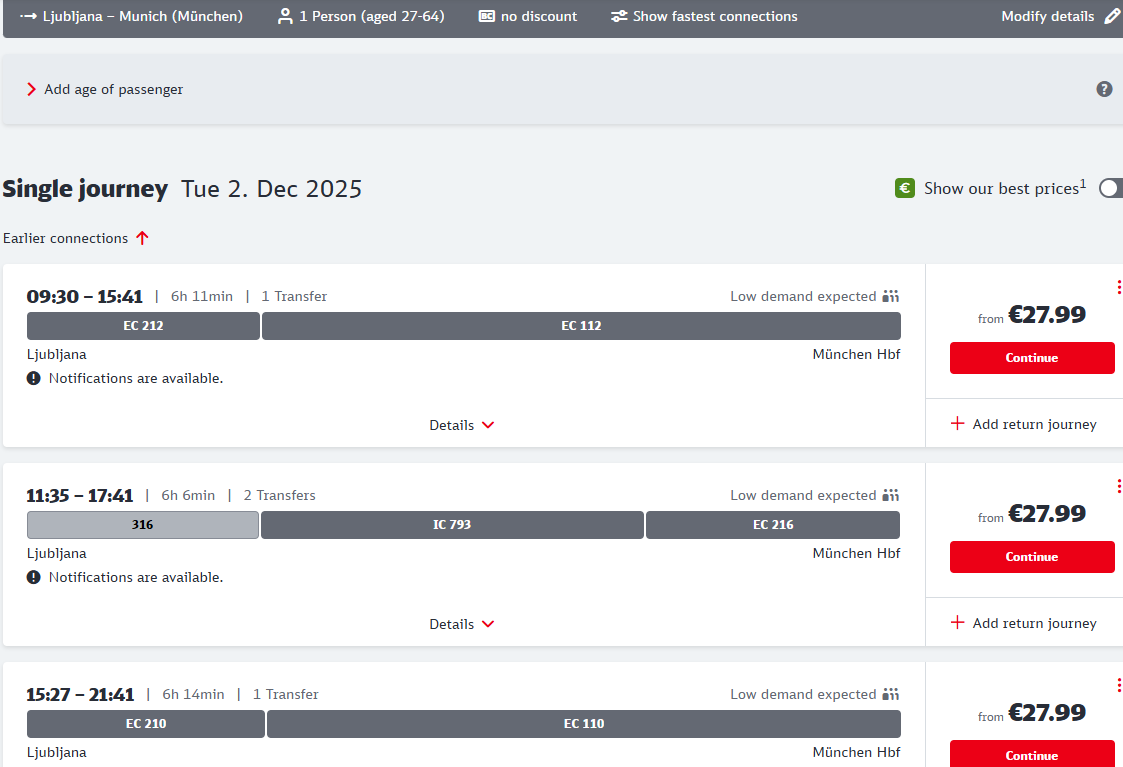
Task: Select the EC 110 train segment
Action: pos(584,724)
